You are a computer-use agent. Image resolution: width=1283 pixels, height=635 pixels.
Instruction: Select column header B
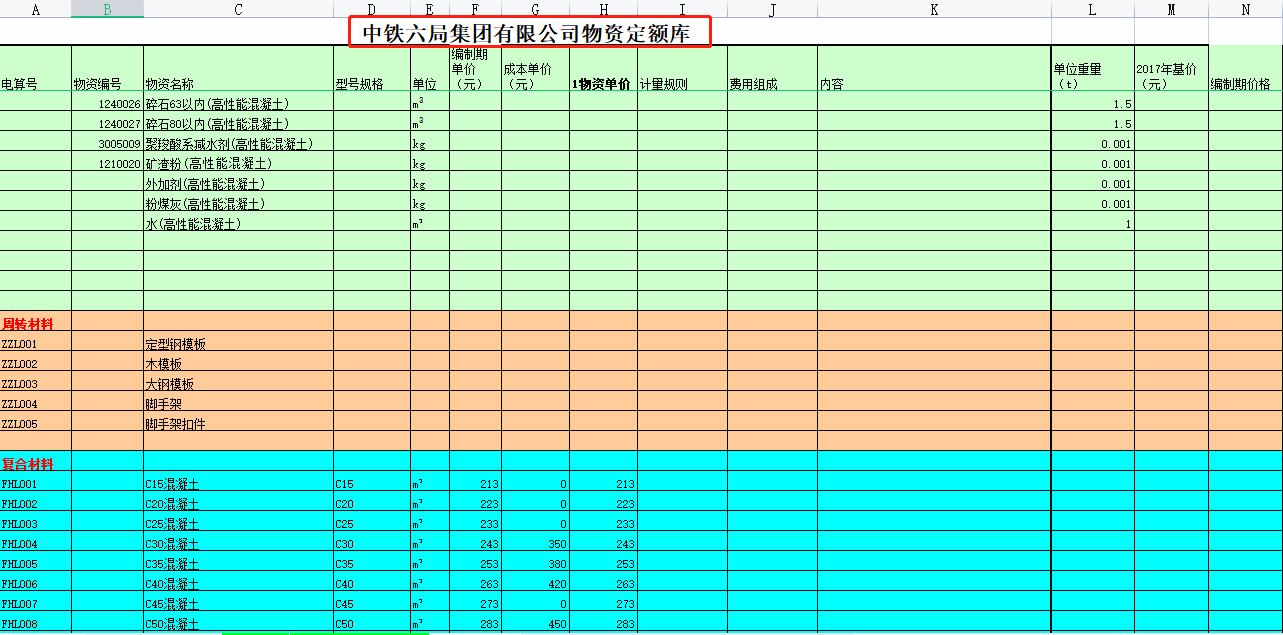pos(106,9)
